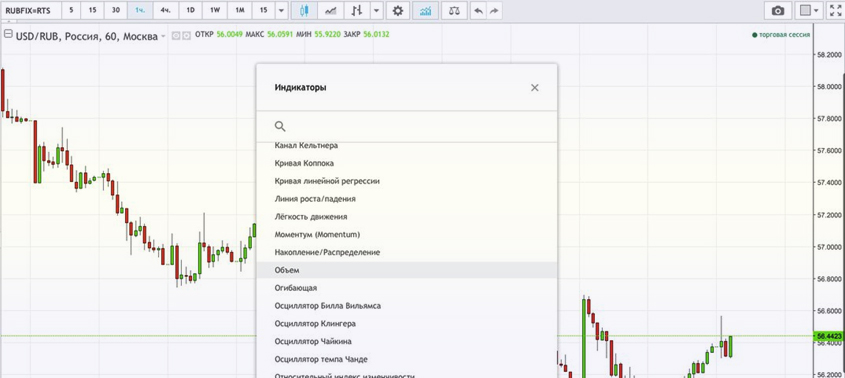Toggle the first small square next to legend
Screen dimensions: 845x378
pyautogui.click(x=175, y=36)
